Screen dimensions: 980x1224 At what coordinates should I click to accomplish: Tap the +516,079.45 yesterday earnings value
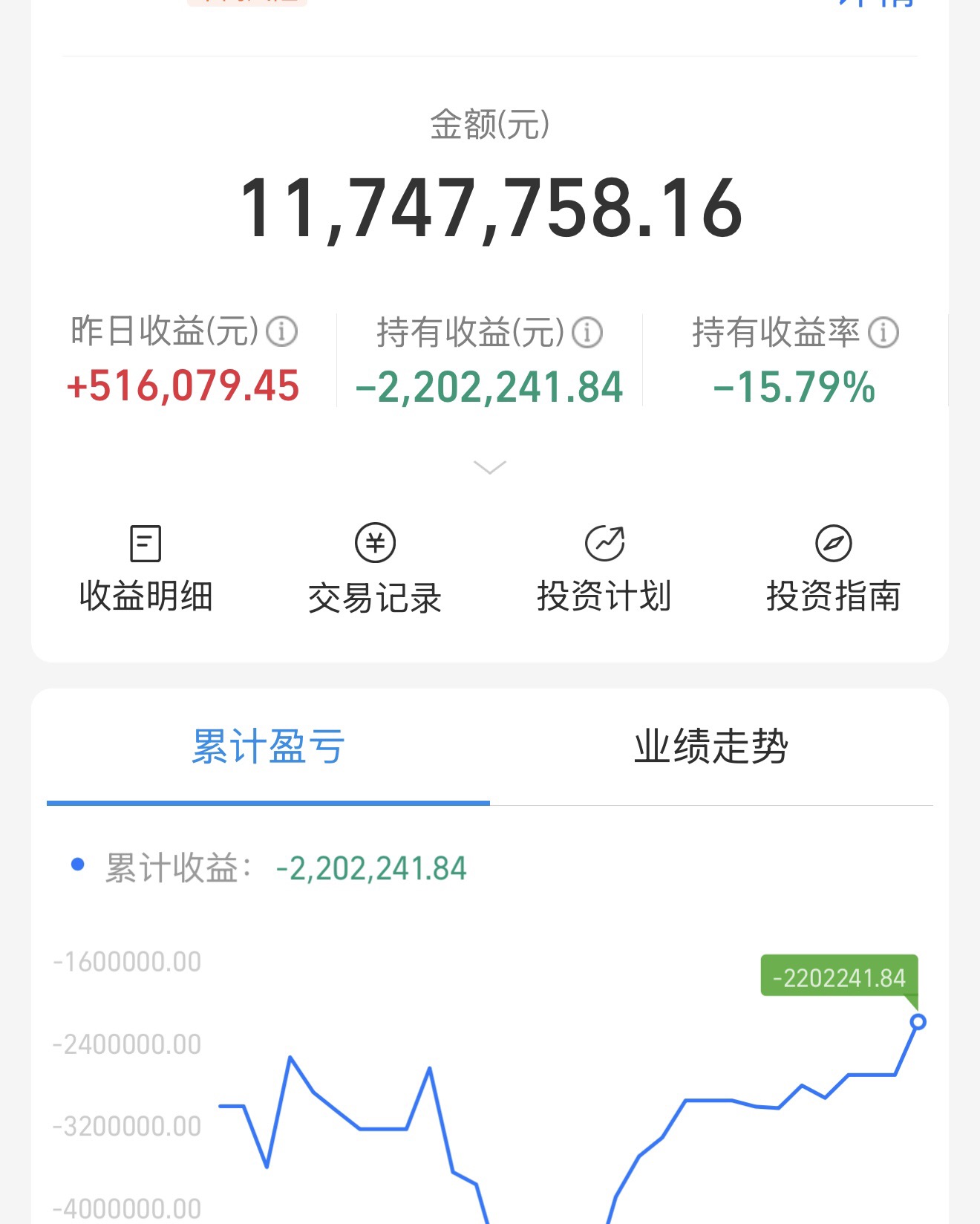[x=183, y=386]
